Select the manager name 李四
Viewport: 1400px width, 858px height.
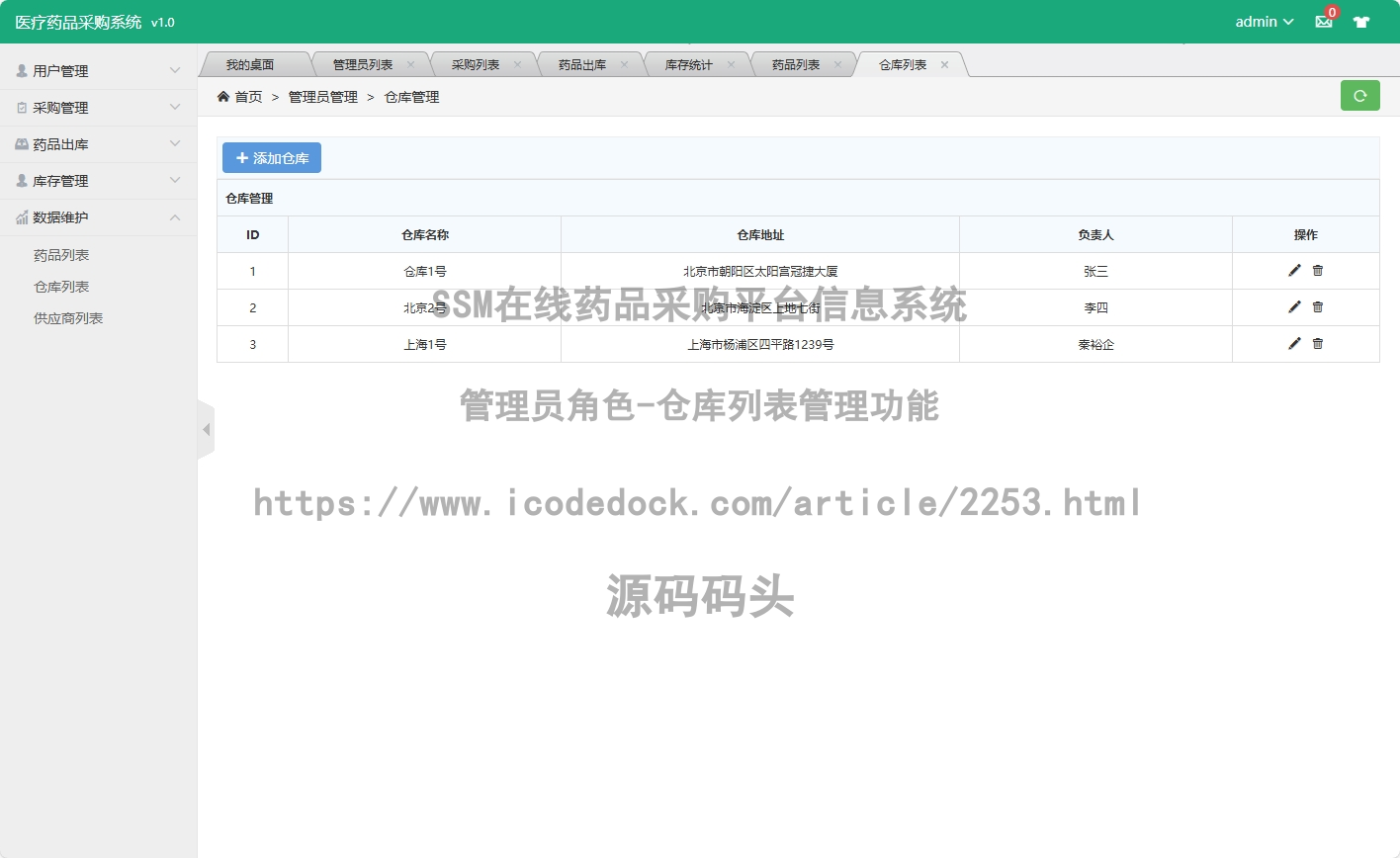1095,307
